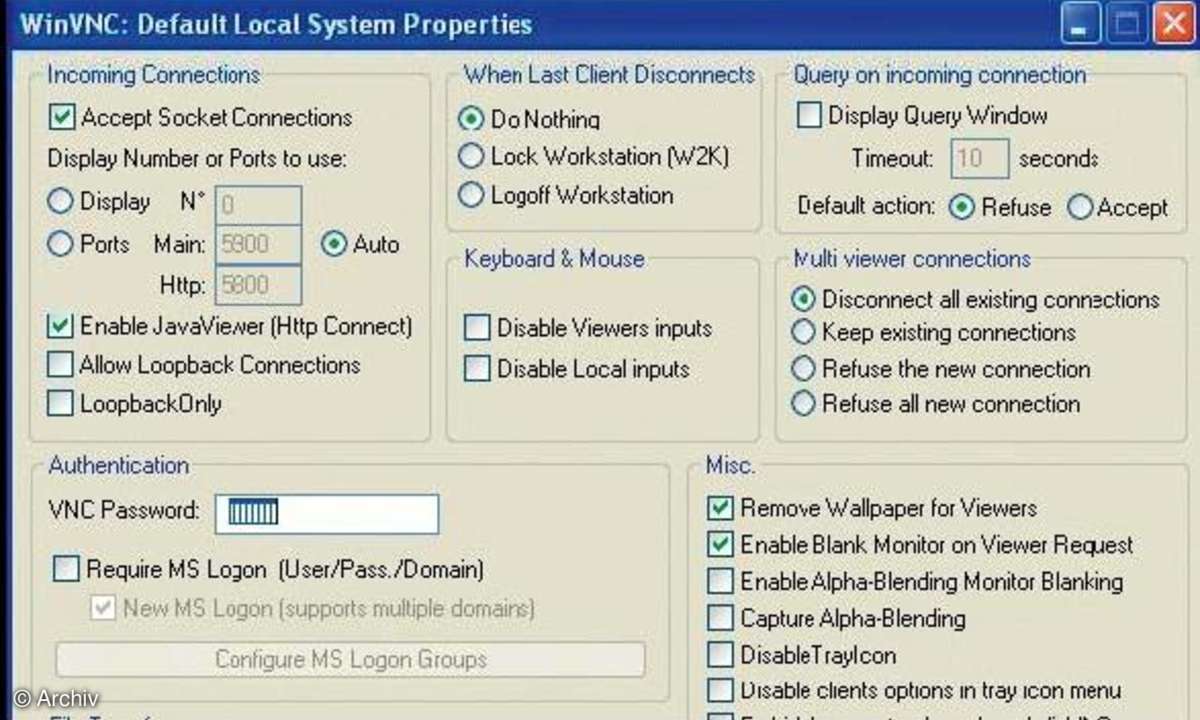Screen dimensions: 1200x720
Task: Choose the Auto port option
Action: point(334,244)
